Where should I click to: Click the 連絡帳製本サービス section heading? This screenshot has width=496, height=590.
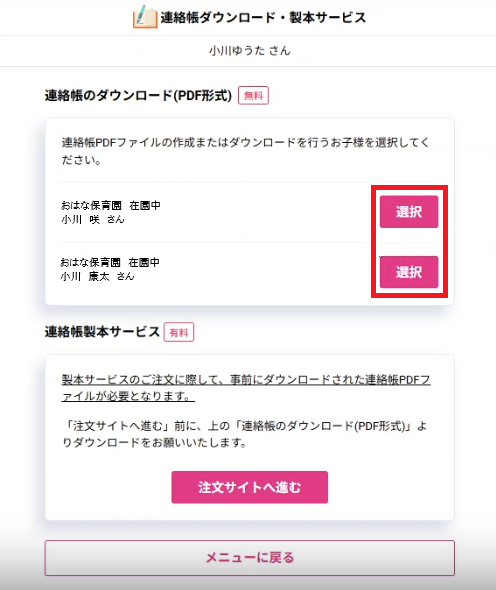coord(102,332)
